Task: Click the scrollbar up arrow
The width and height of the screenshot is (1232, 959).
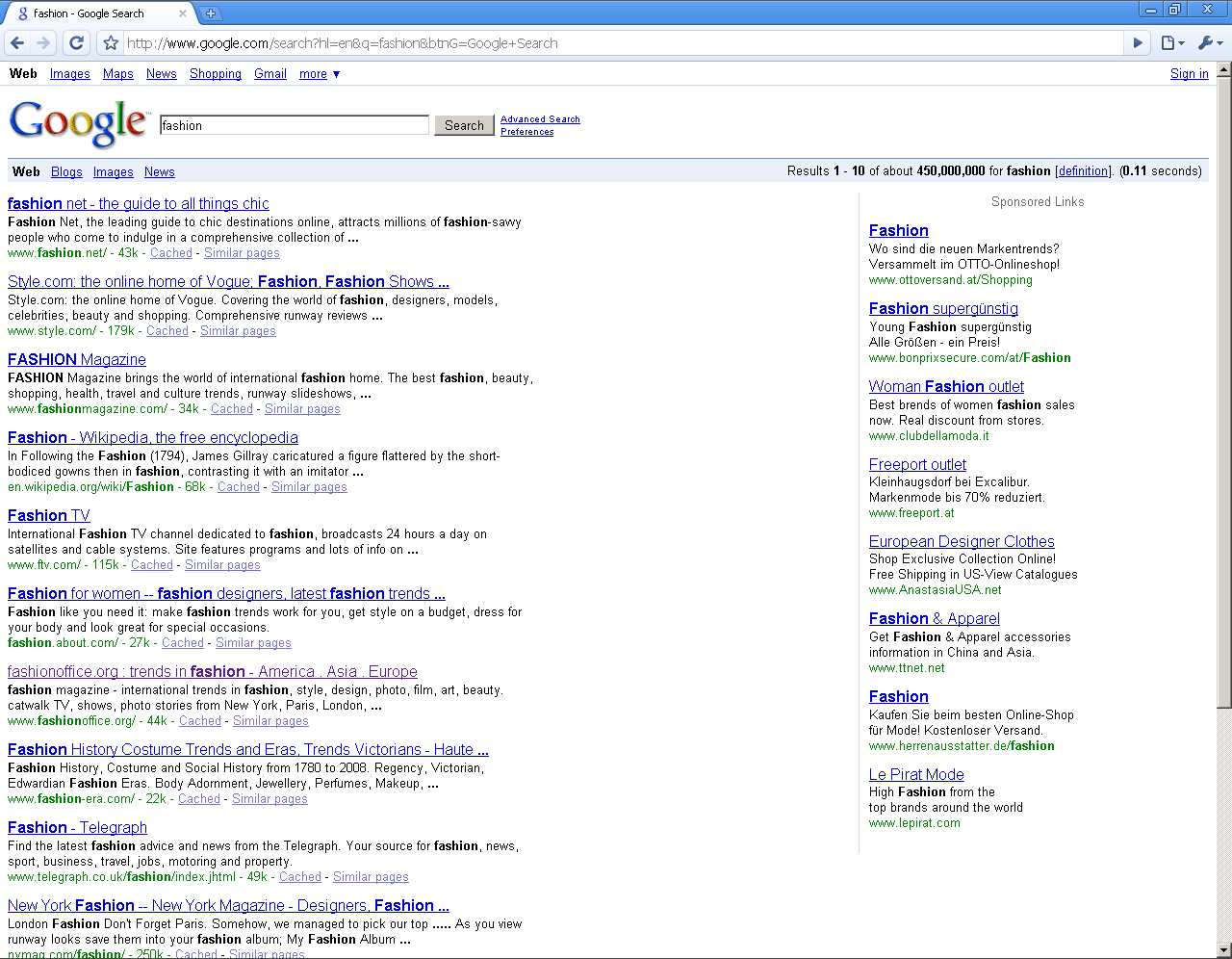Action: (x=1224, y=69)
